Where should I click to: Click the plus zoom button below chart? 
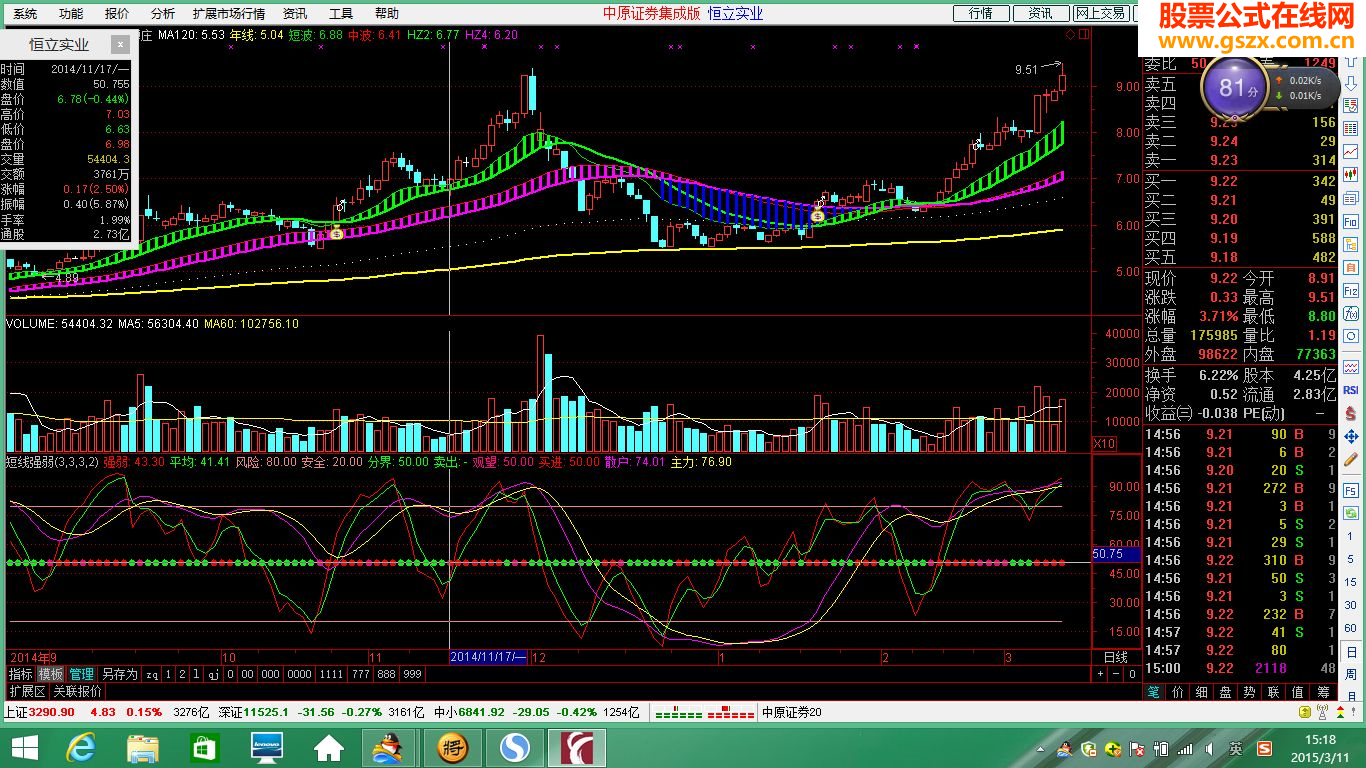point(1100,674)
